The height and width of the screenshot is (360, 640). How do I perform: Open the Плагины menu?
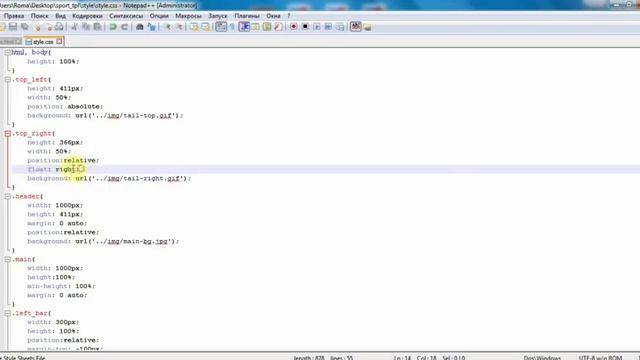pos(247,16)
